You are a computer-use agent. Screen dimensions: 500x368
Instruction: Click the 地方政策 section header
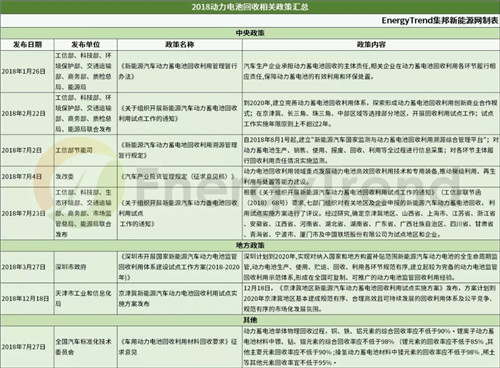(x=250, y=245)
